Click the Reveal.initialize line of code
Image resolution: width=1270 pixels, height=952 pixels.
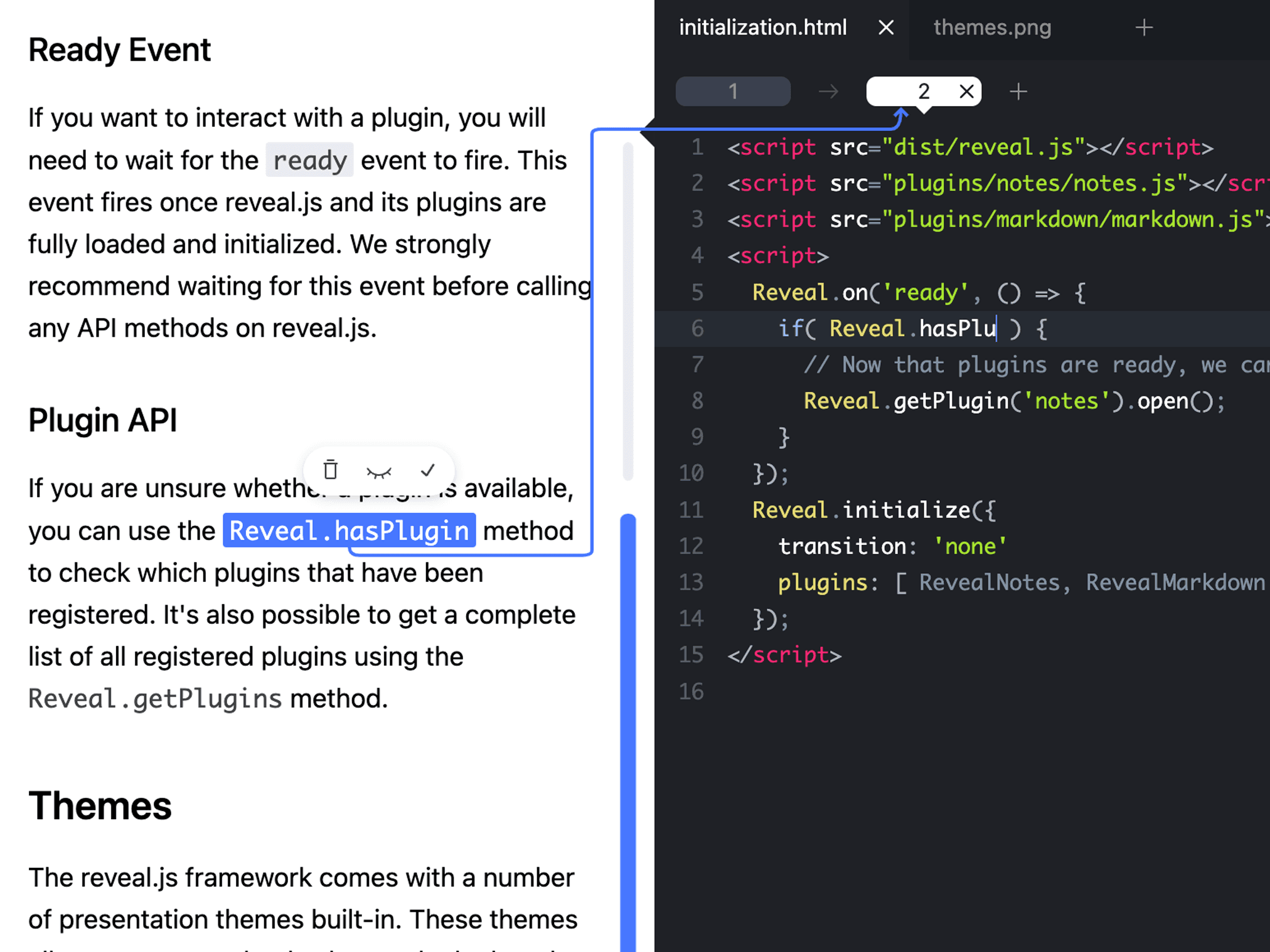click(873, 510)
